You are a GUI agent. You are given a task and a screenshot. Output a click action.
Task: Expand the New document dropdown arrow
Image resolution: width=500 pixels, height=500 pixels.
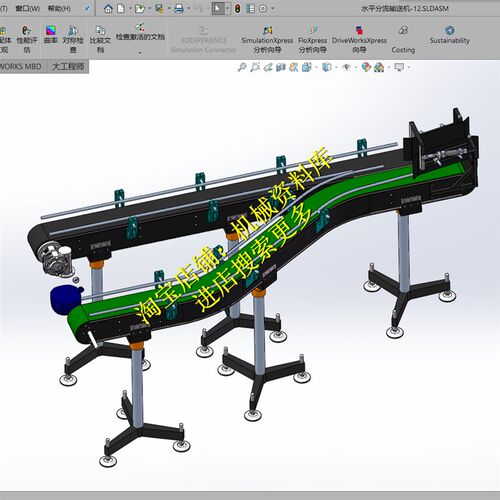(130, 9)
